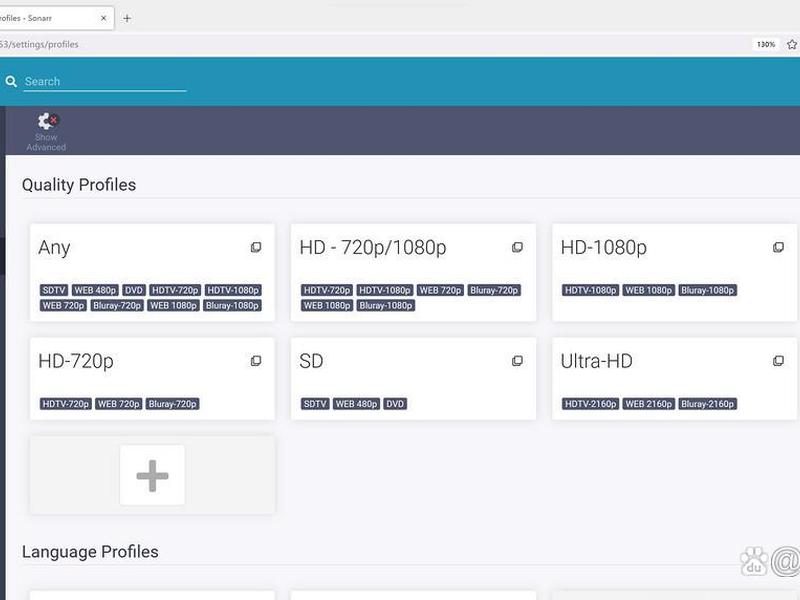Screen dimensions: 800x600
Task: Open a new browser tab
Action: coord(127,18)
